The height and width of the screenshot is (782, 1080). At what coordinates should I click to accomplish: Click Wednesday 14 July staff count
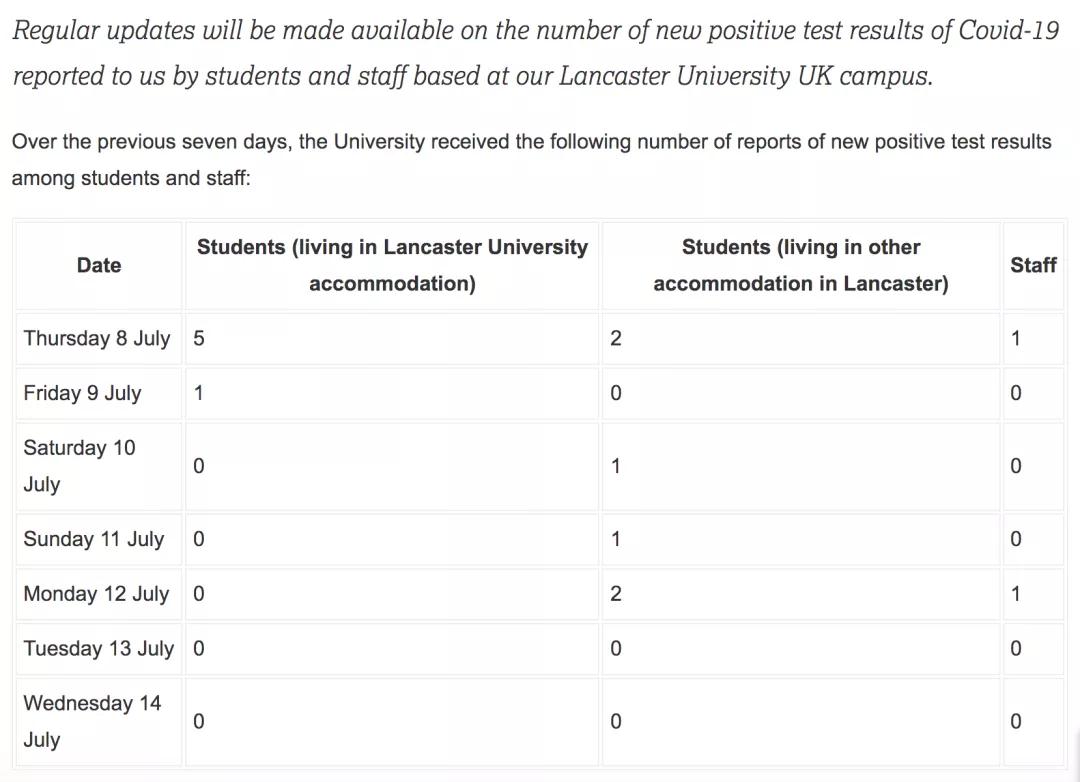[x=1016, y=721]
